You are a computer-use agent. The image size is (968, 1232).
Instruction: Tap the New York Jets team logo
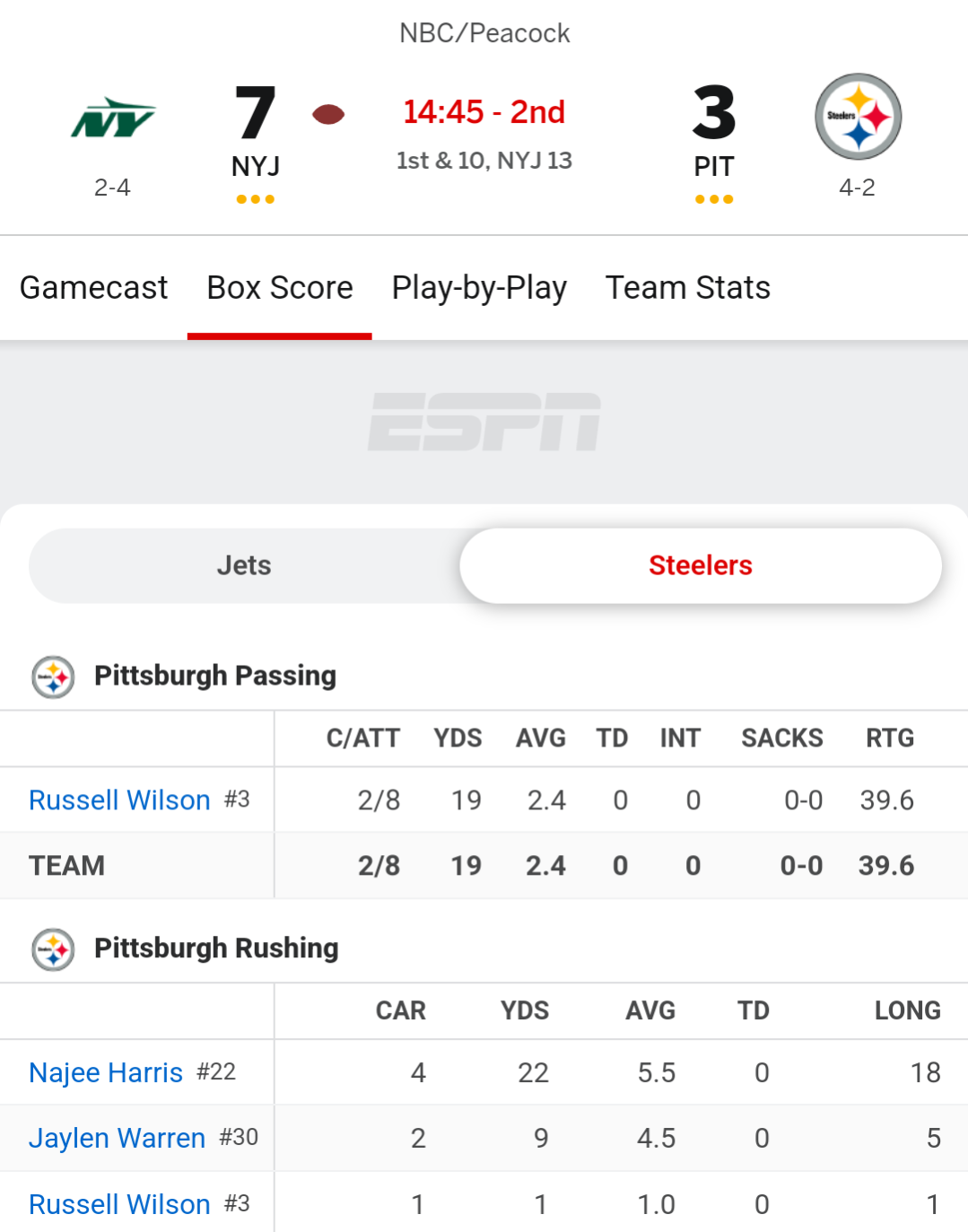113,118
